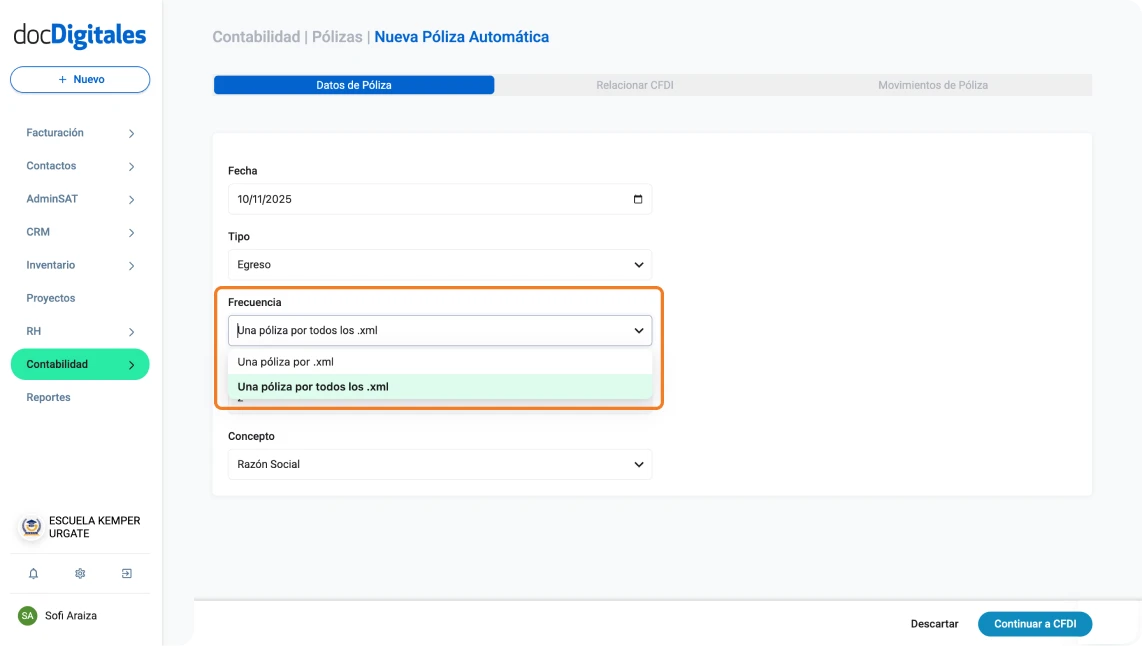Click the docDigitales logo
Image resolution: width=1142 pixels, height=646 pixels.
point(78,35)
